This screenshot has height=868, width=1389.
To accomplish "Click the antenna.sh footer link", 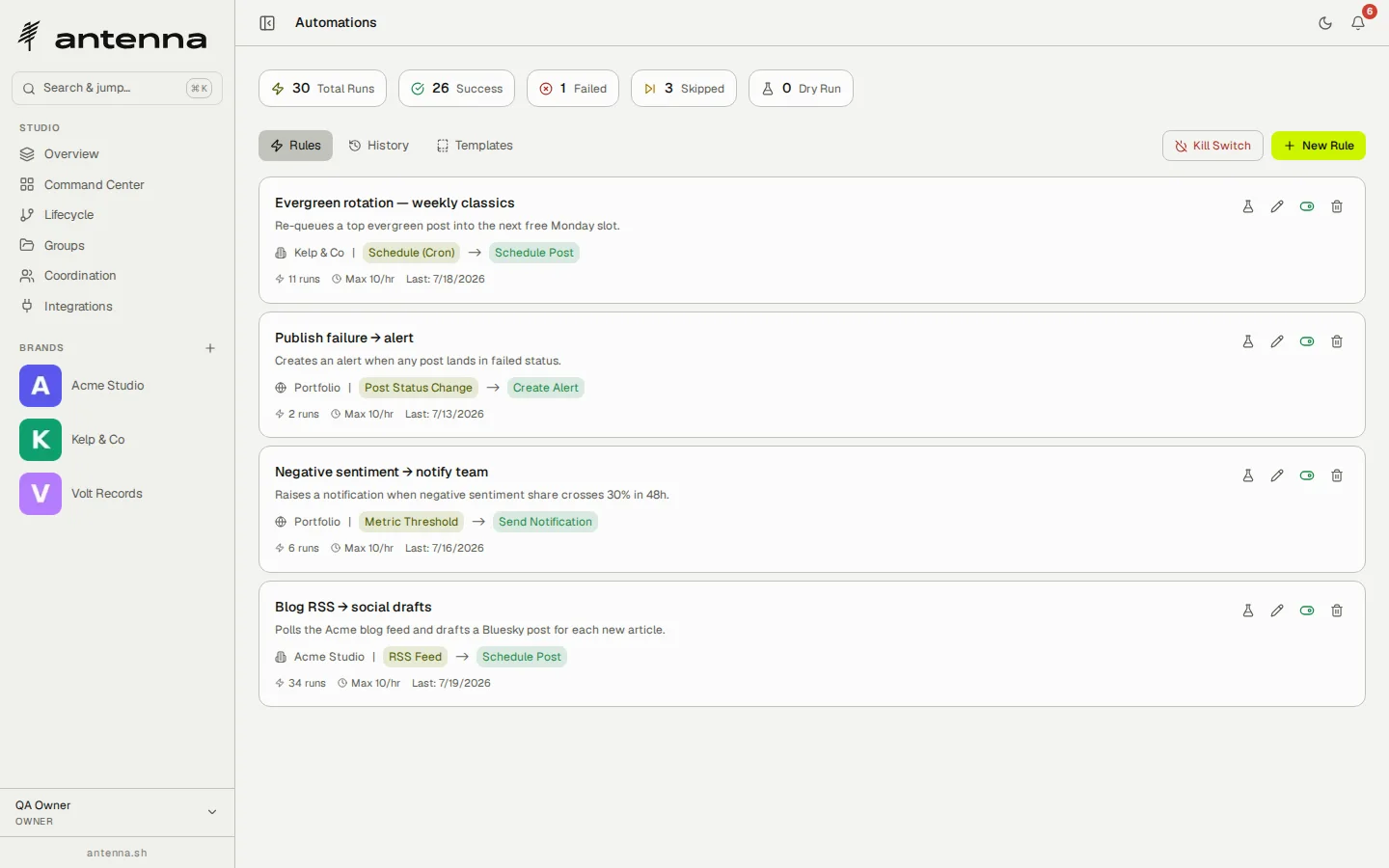I will click(x=117, y=854).
